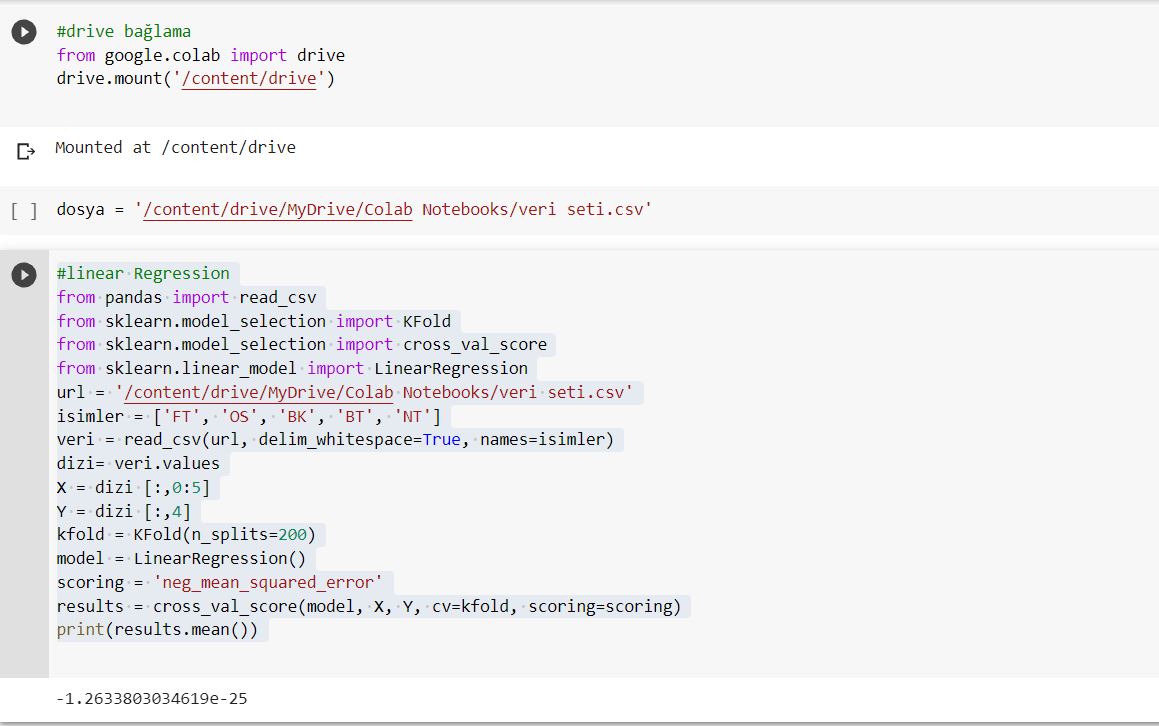Click the 'Notebooks/veri seti.csv' text in dosya
Image resolution: width=1159 pixels, height=726 pixels.
point(537,210)
